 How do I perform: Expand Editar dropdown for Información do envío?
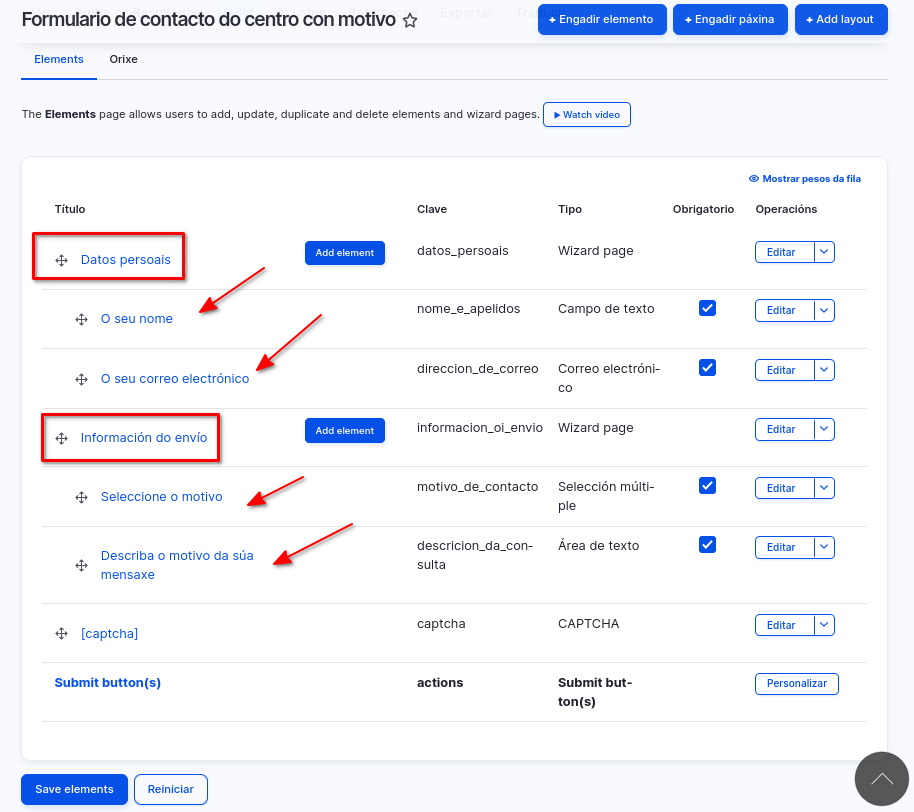pyautogui.click(x=824, y=429)
